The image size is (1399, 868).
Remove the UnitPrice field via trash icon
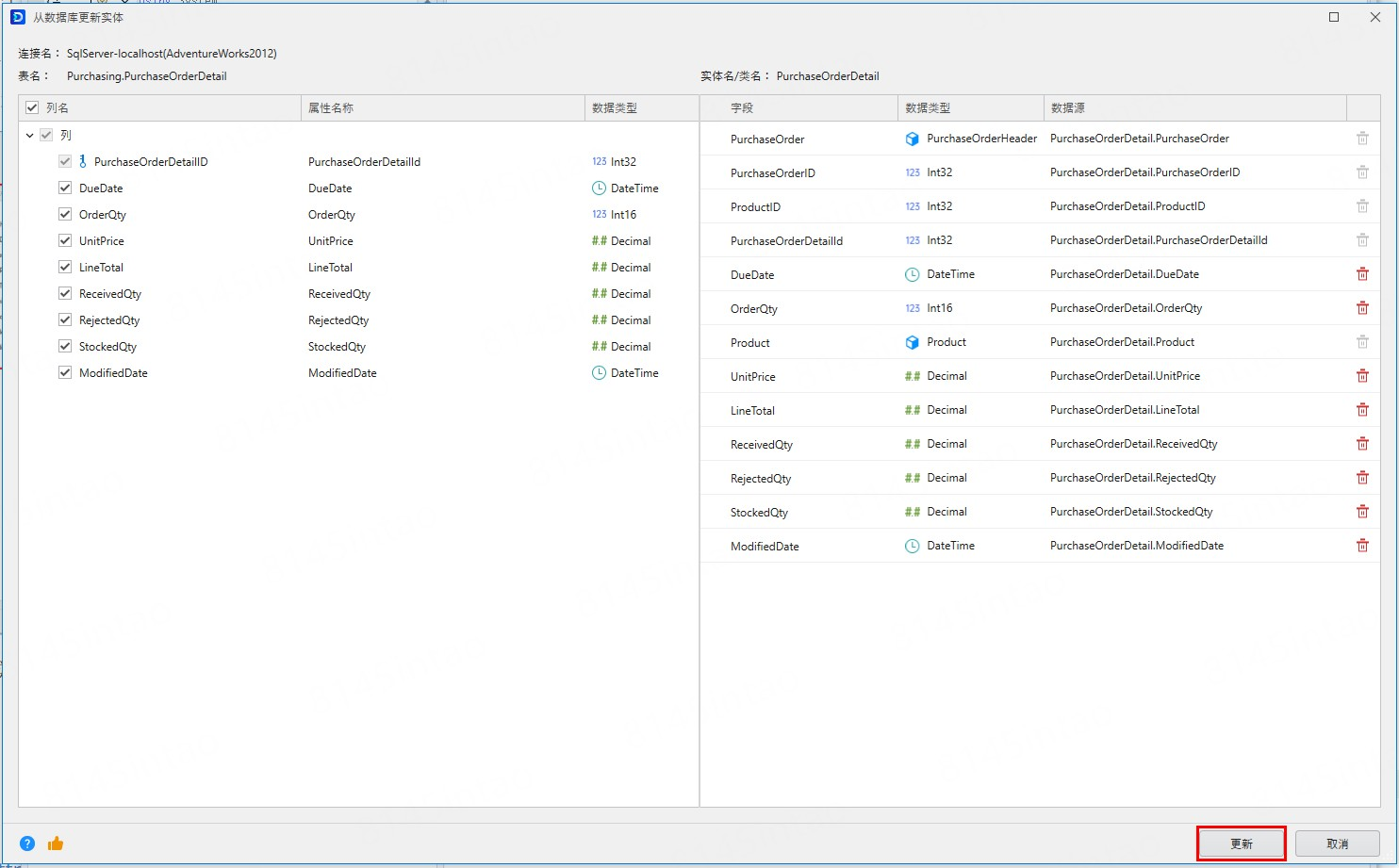click(x=1362, y=376)
